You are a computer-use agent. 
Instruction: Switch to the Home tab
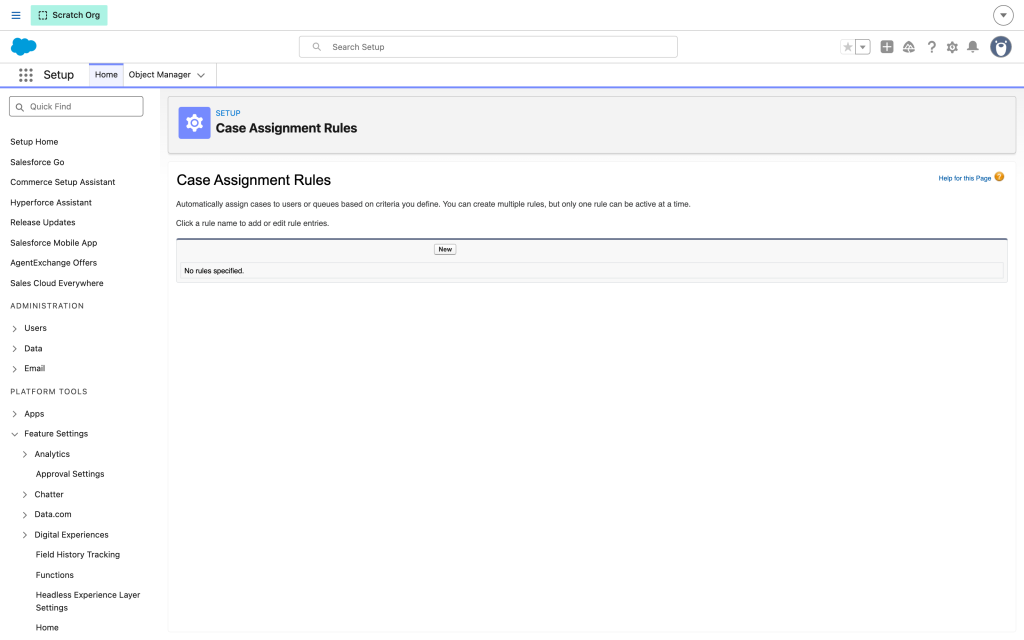tap(106, 75)
